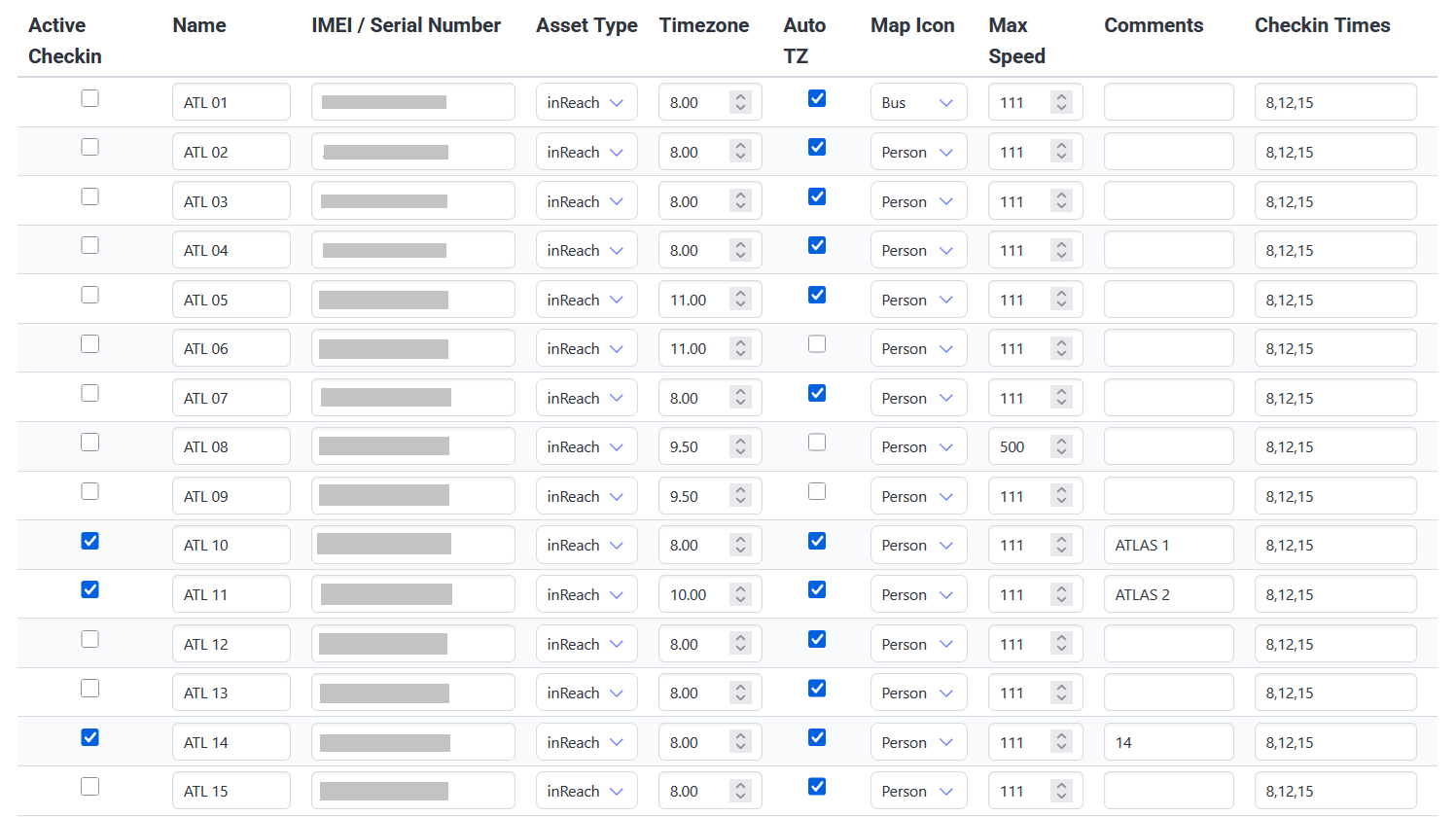Increase timezone stepper in ATL 11 row

click(x=740, y=589)
